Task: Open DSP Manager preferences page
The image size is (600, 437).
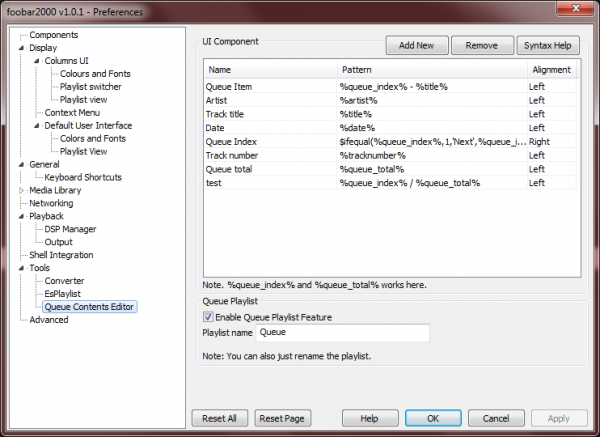Action: point(70,229)
